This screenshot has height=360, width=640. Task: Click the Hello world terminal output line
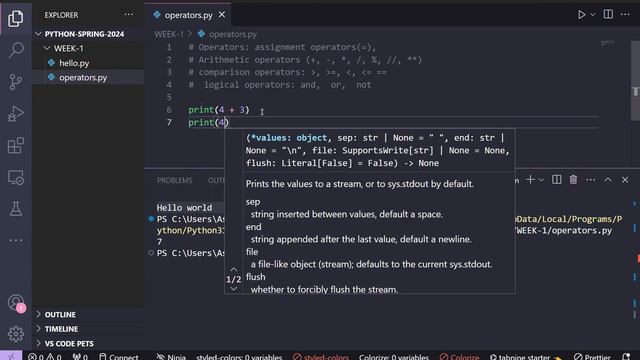(184, 207)
